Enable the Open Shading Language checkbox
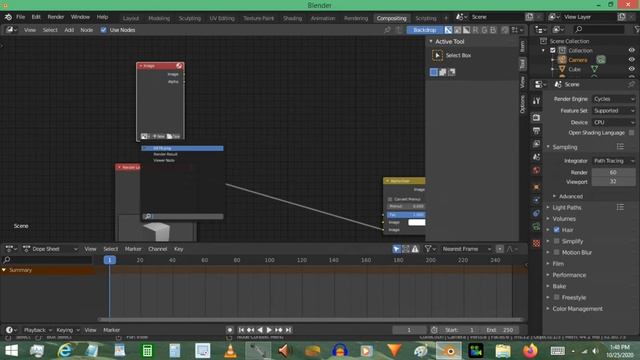 pyautogui.click(x=631, y=133)
